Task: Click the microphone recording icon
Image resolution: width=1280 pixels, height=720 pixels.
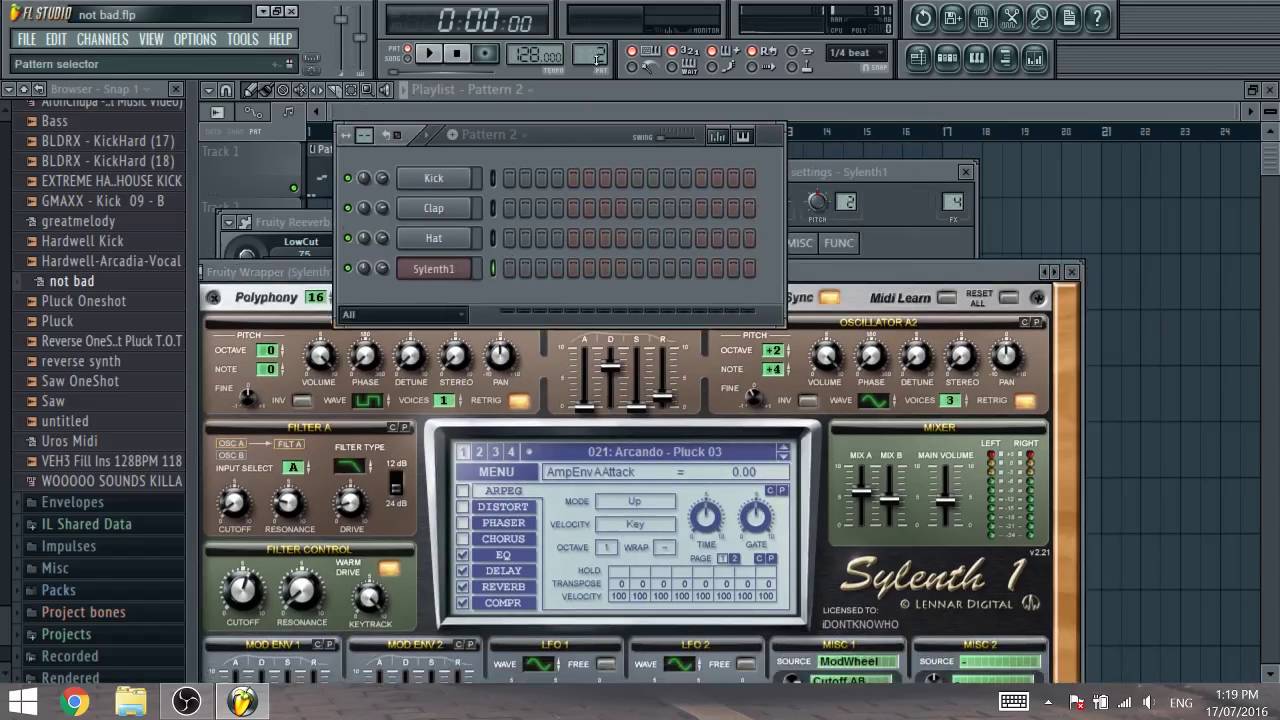Action: [1040, 17]
